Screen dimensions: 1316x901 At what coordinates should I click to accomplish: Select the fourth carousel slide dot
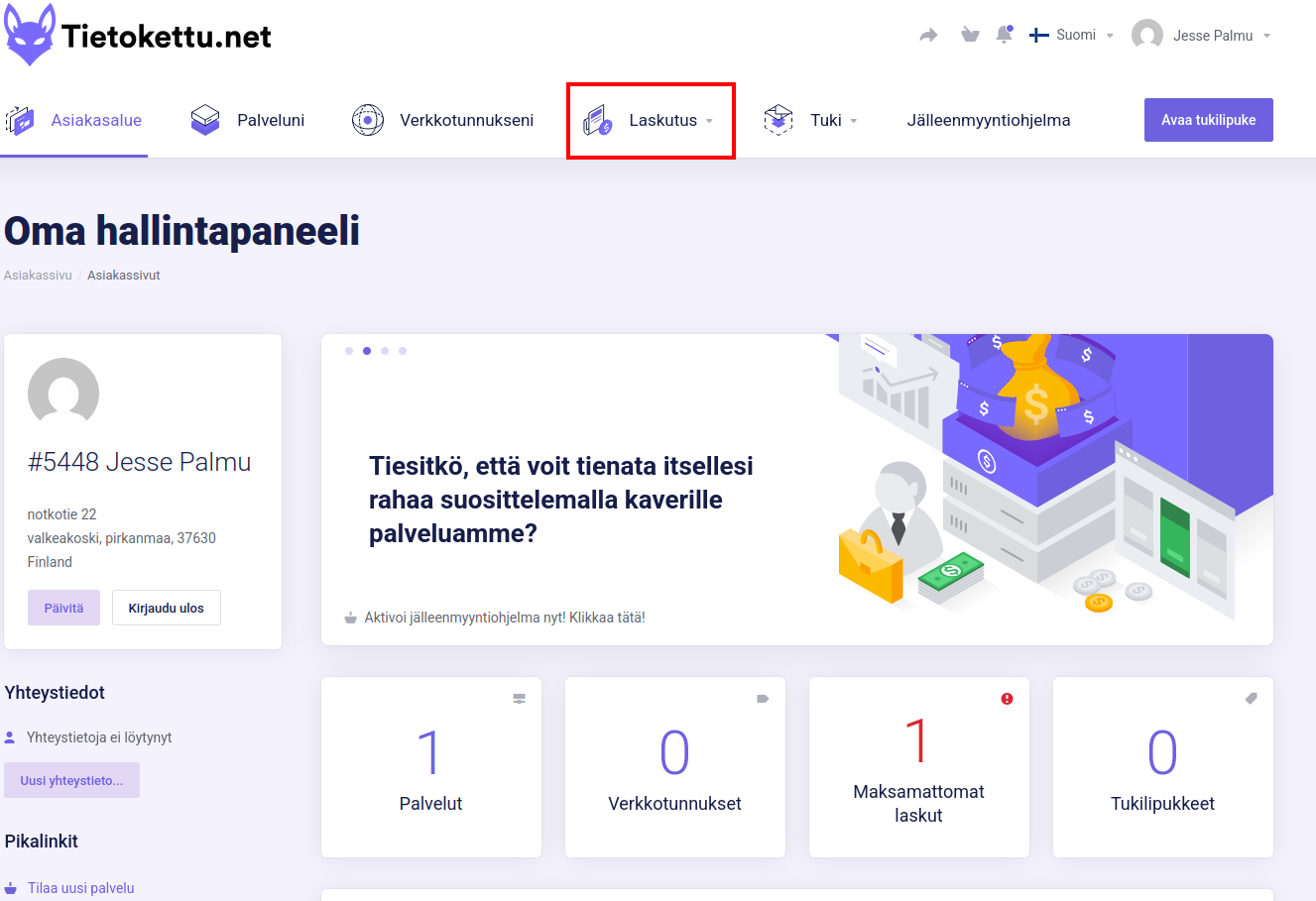pyautogui.click(x=403, y=351)
